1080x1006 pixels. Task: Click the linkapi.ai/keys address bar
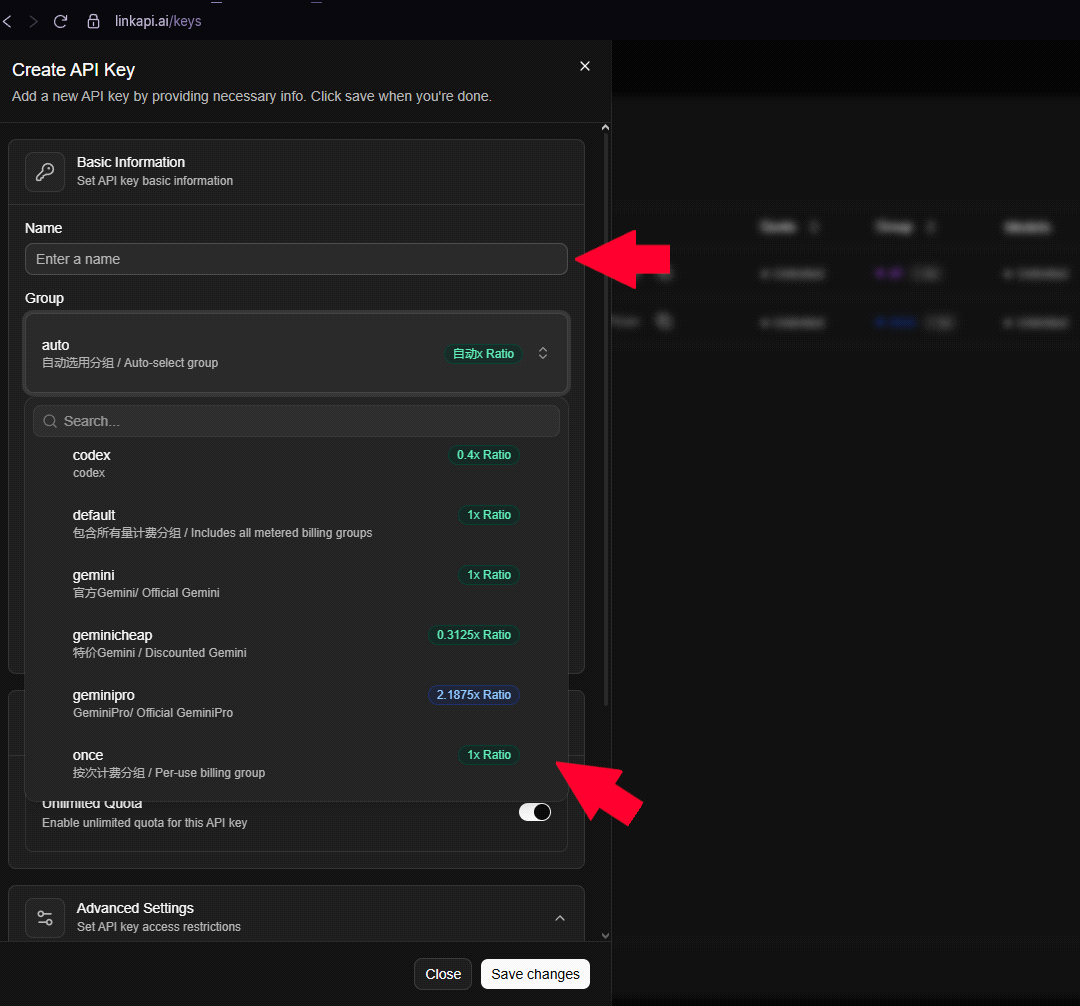click(x=158, y=21)
